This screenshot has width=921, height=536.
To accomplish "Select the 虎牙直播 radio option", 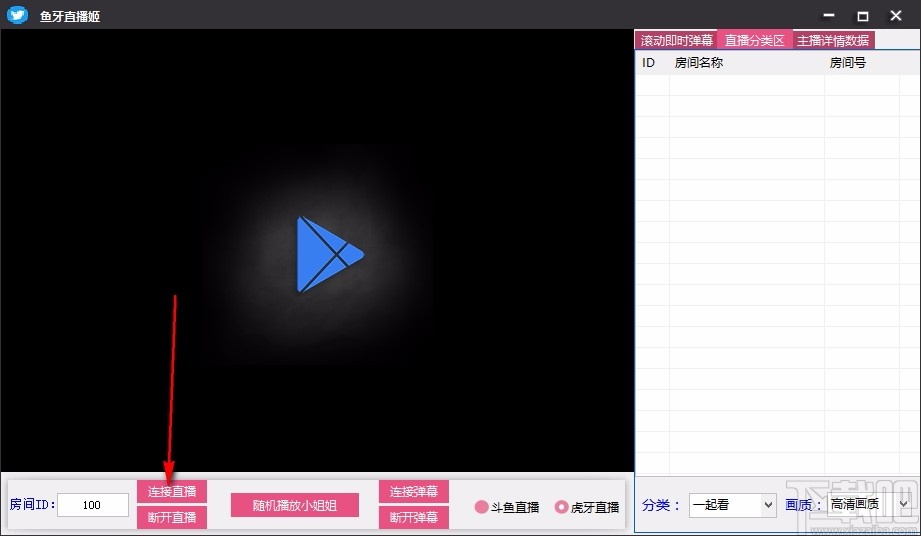I will [587, 507].
